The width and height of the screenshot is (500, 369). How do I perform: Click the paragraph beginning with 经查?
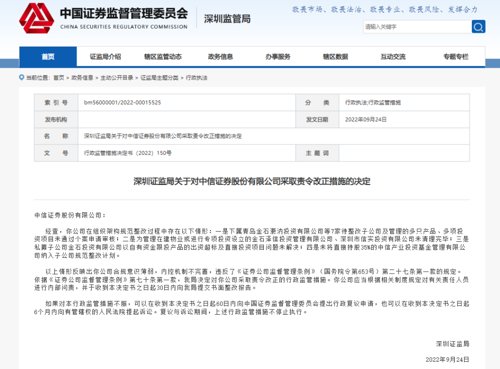click(x=252, y=243)
